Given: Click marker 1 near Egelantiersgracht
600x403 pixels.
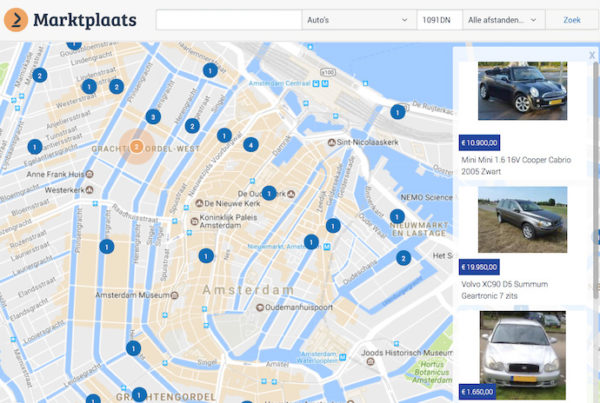Looking at the screenshot, I should pos(35,147).
